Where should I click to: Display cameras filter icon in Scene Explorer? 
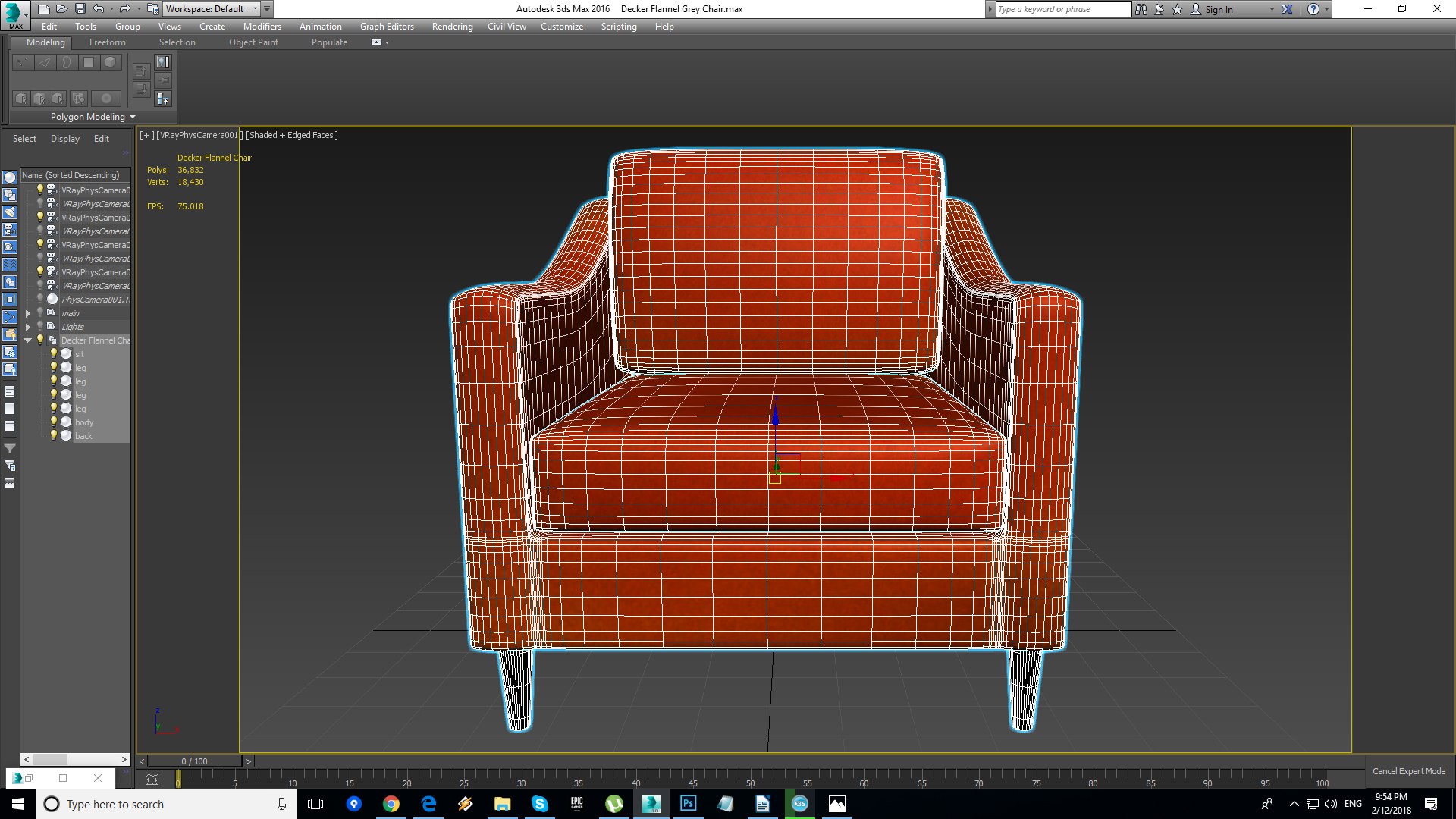[x=10, y=230]
